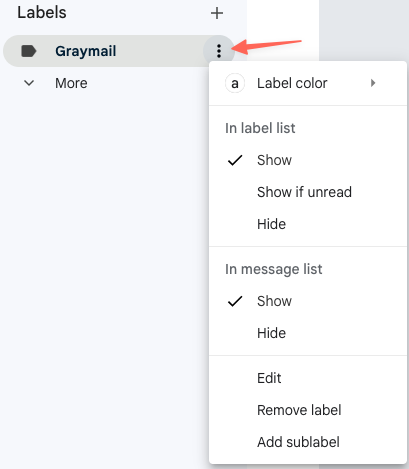
Task: Click the plus icon to create new label
Action: coord(217,13)
